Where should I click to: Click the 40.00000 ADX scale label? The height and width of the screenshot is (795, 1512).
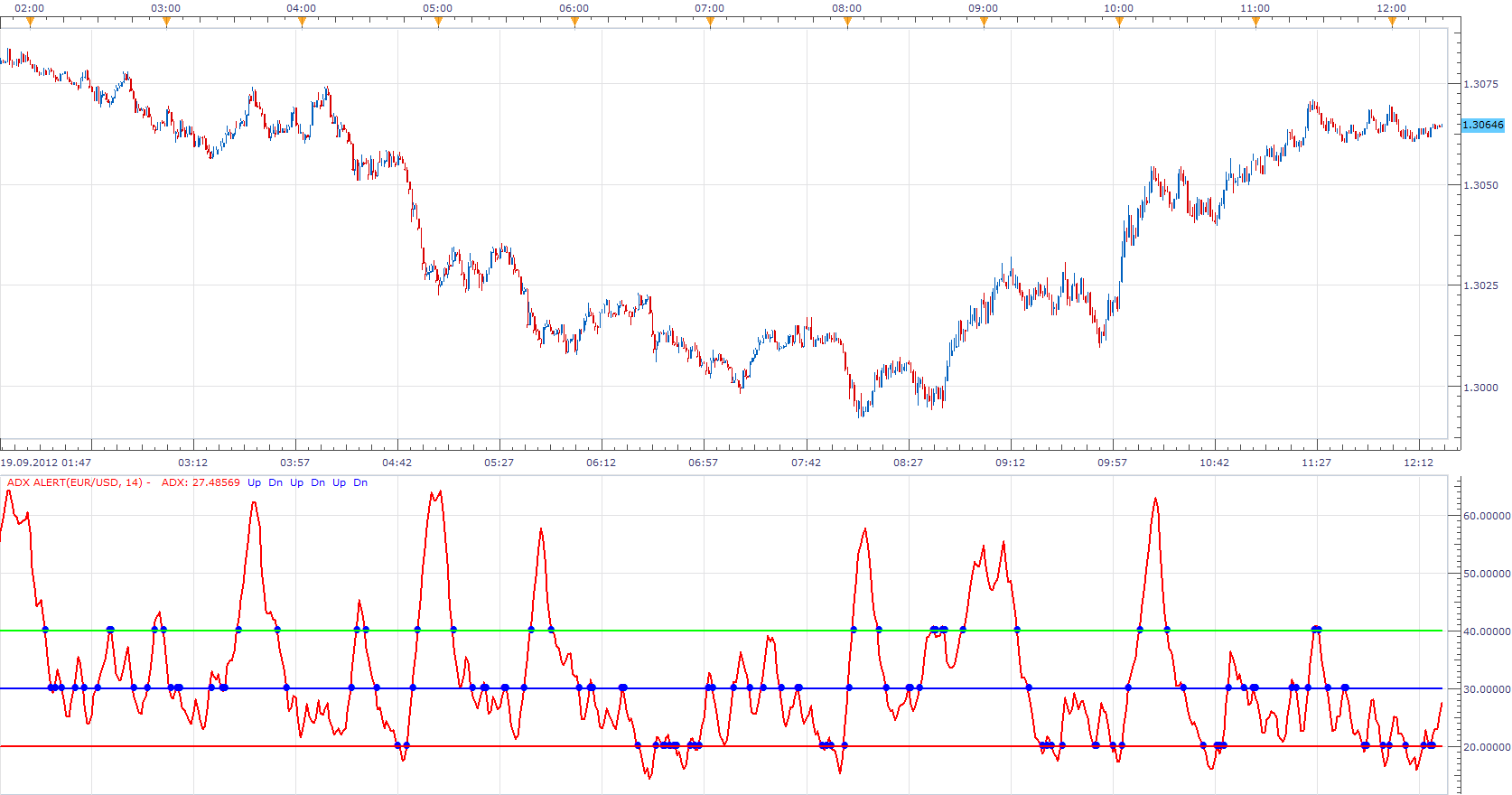1487,631
